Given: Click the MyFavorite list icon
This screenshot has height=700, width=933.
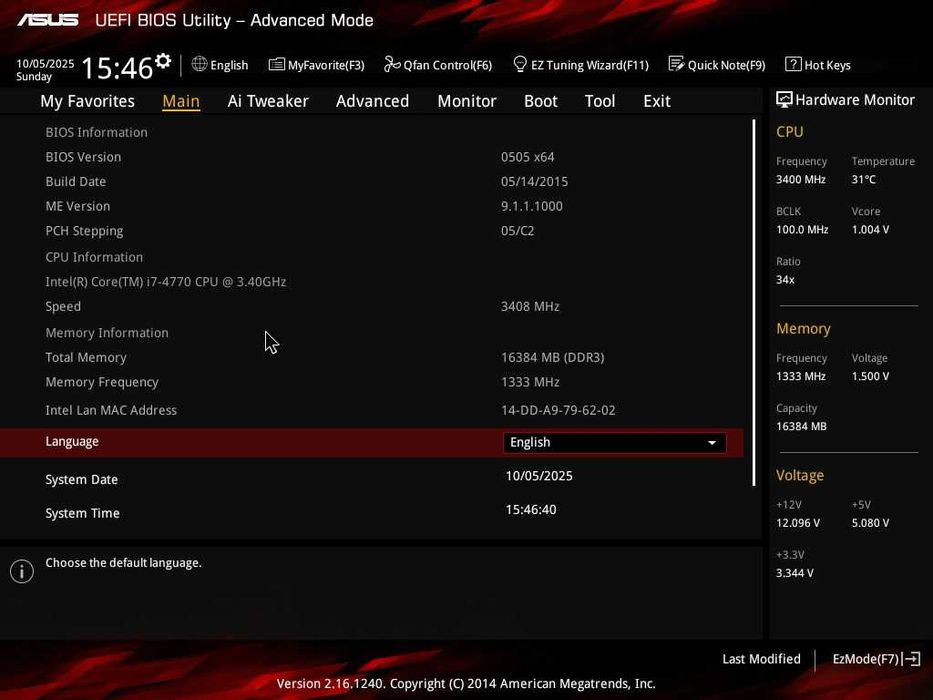Looking at the screenshot, I should click(276, 64).
